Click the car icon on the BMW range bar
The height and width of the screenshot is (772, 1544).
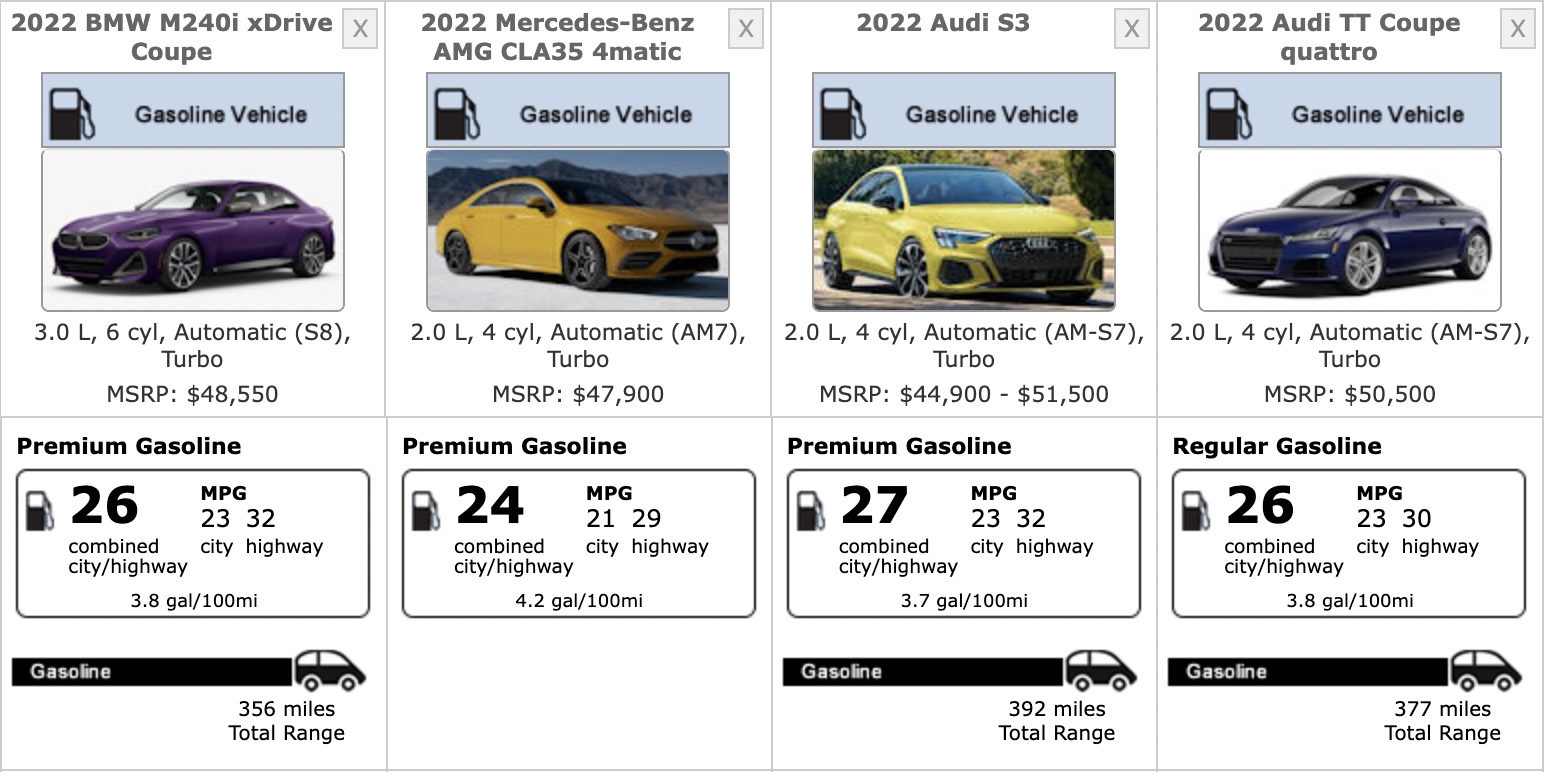pyautogui.click(x=329, y=670)
